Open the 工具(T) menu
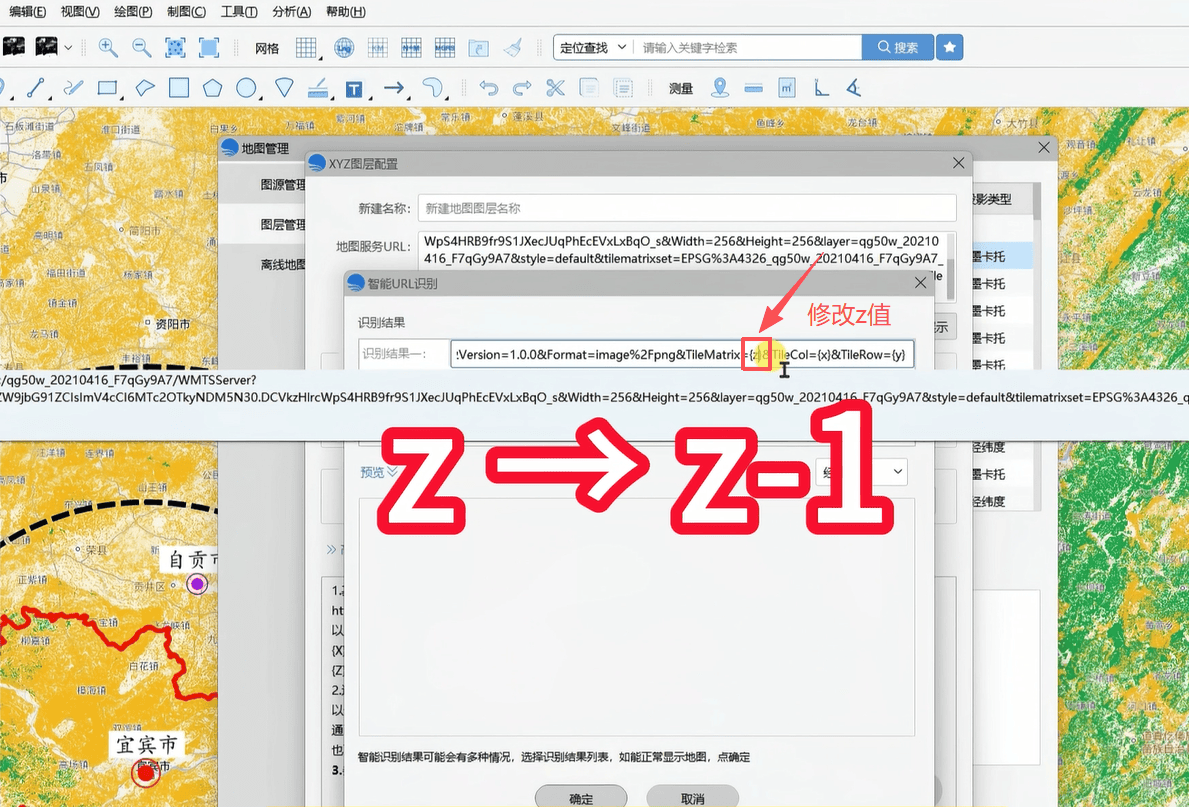The height and width of the screenshot is (807, 1189). (239, 11)
